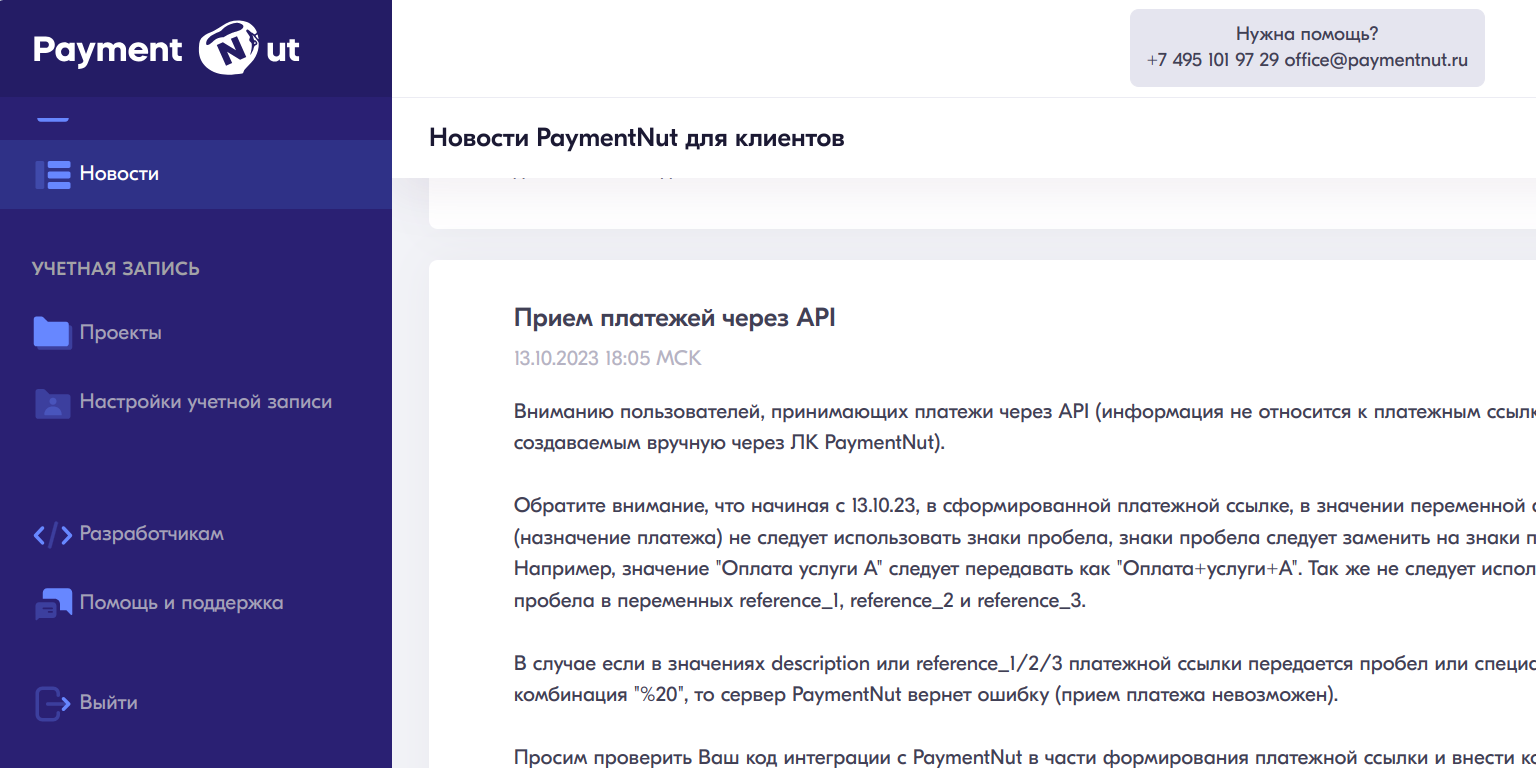
Task: Click the line starting Просим проверить Ваш код
Action: point(1025,757)
